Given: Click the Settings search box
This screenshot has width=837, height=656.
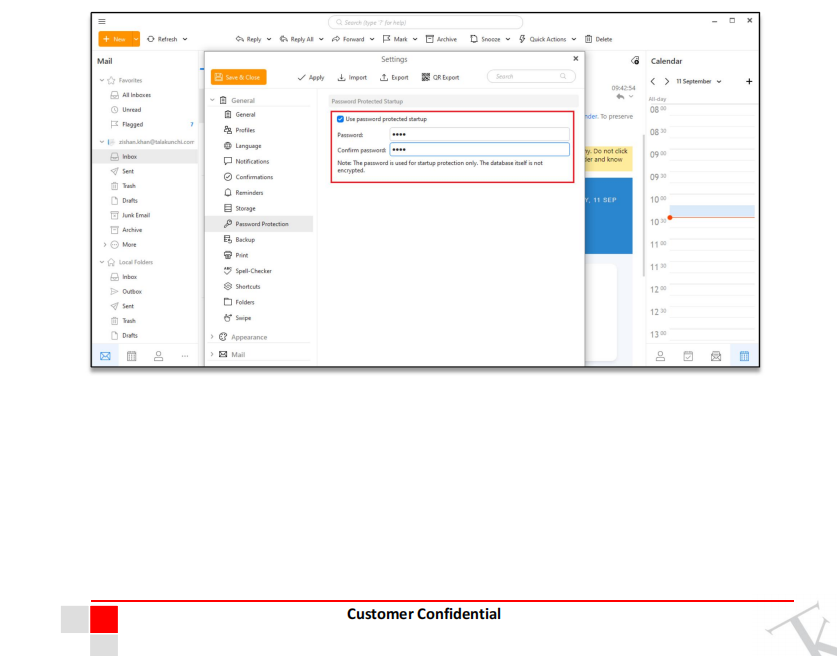Looking at the screenshot, I should (530, 77).
